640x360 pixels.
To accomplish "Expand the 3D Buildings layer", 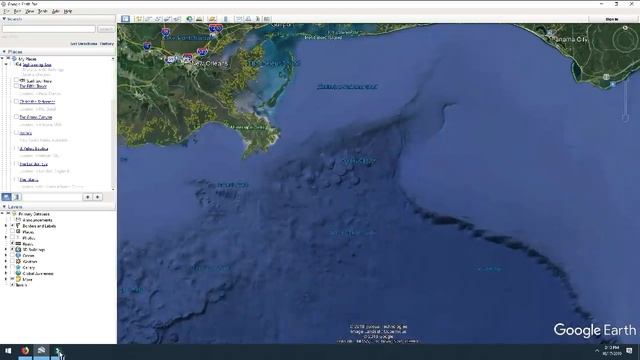I will pyautogui.click(x=6, y=249).
